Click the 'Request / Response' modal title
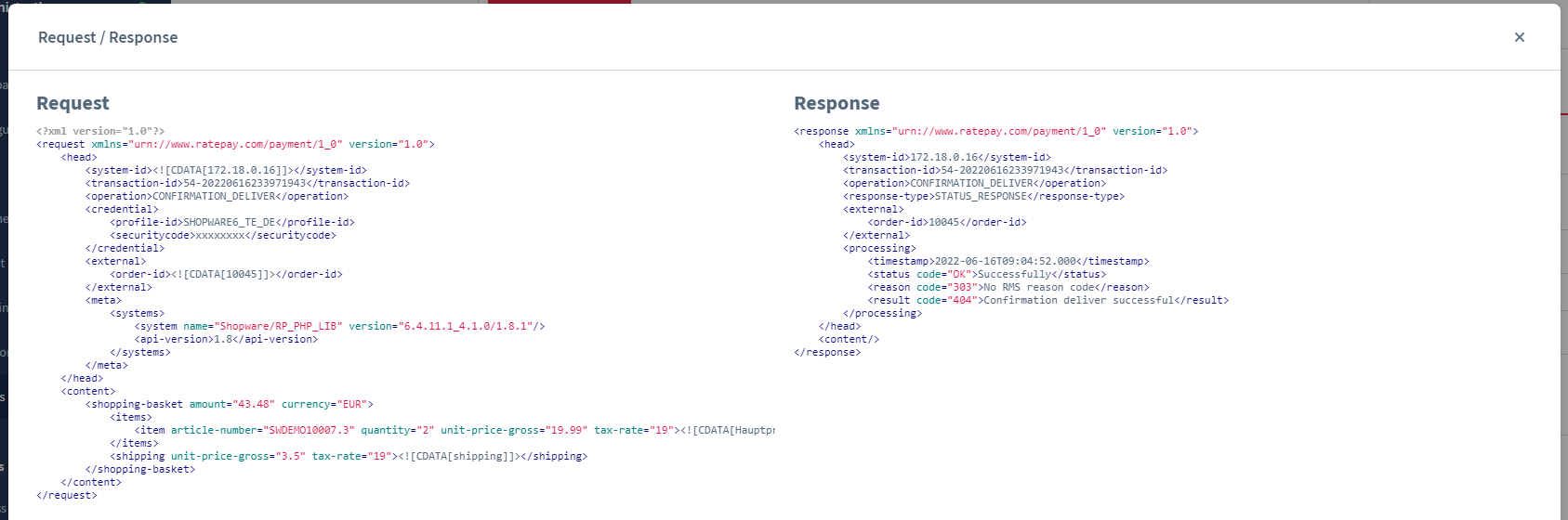This screenshot has width=1568, height=520. point(108,37)
